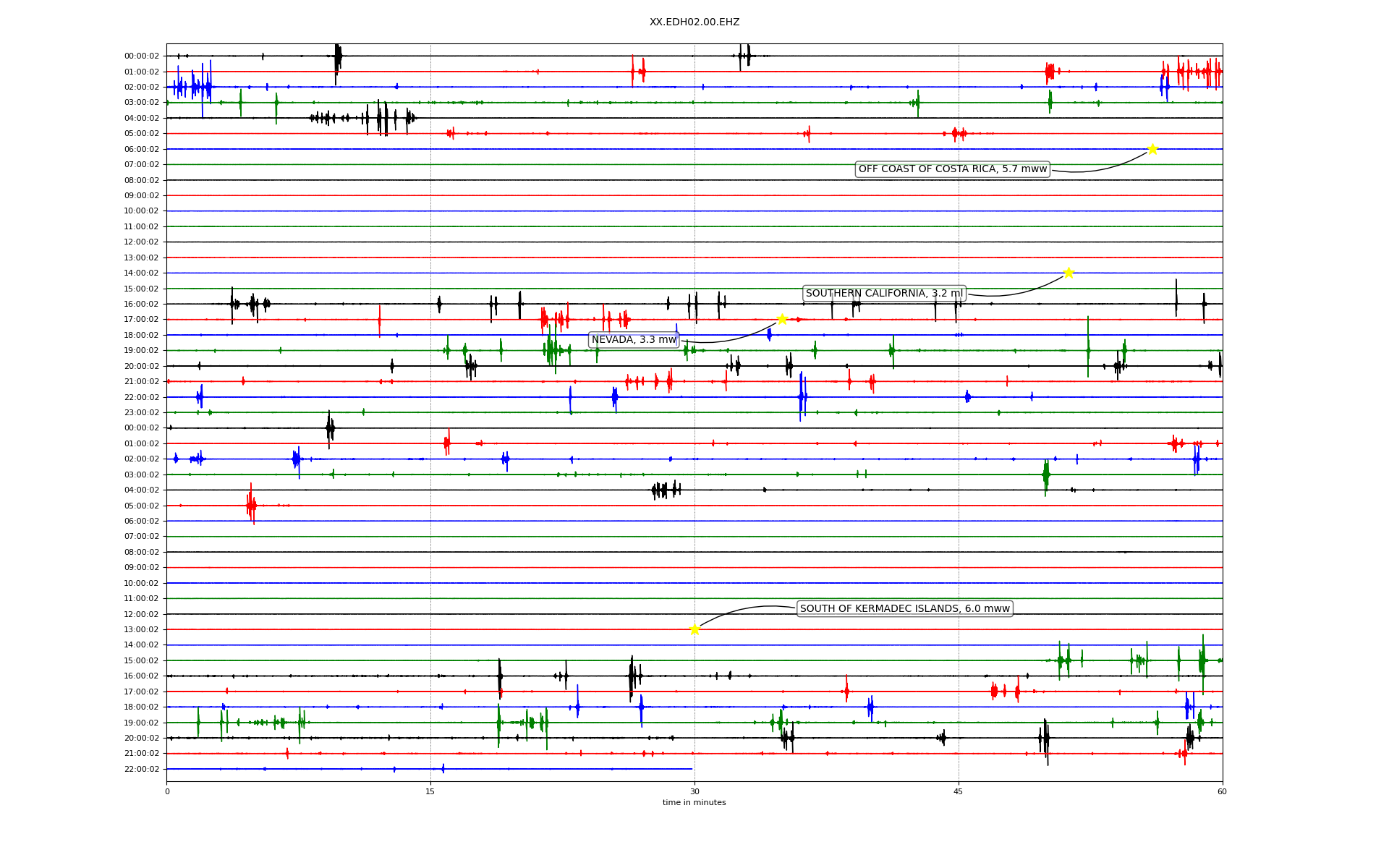Click the 45 tick label on x-axis

point(959,791)
